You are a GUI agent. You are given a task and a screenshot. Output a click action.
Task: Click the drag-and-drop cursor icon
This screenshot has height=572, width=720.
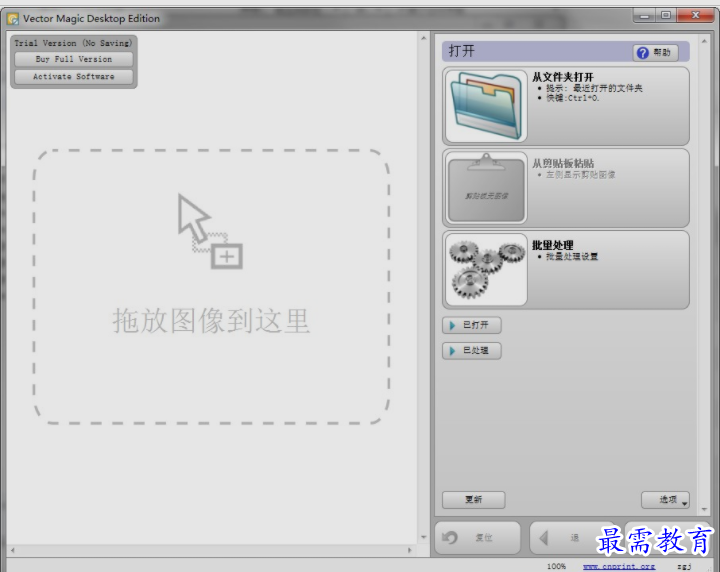pos(210,231)
